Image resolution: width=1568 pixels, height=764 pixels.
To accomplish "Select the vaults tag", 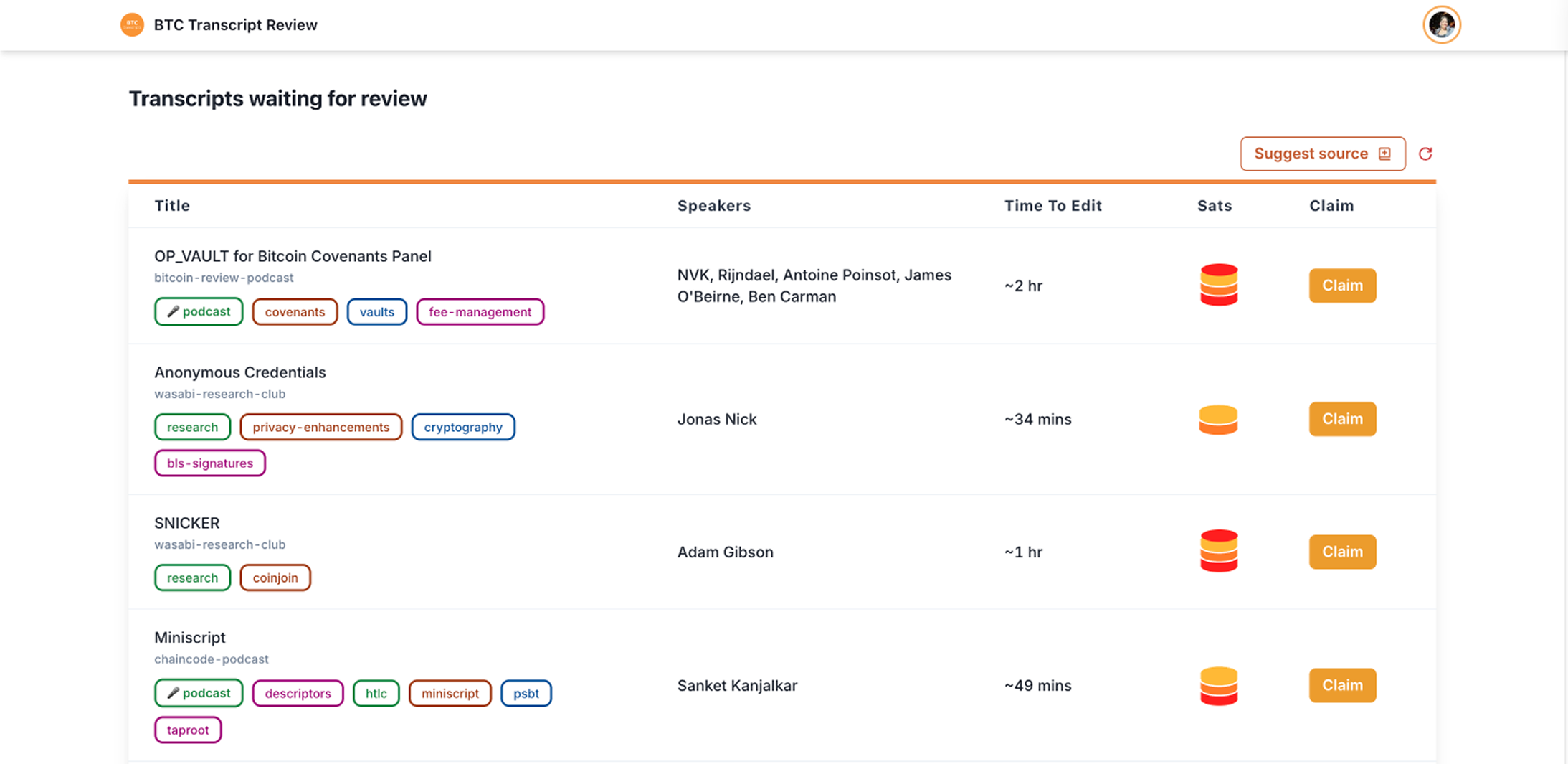I will [376, 312].
